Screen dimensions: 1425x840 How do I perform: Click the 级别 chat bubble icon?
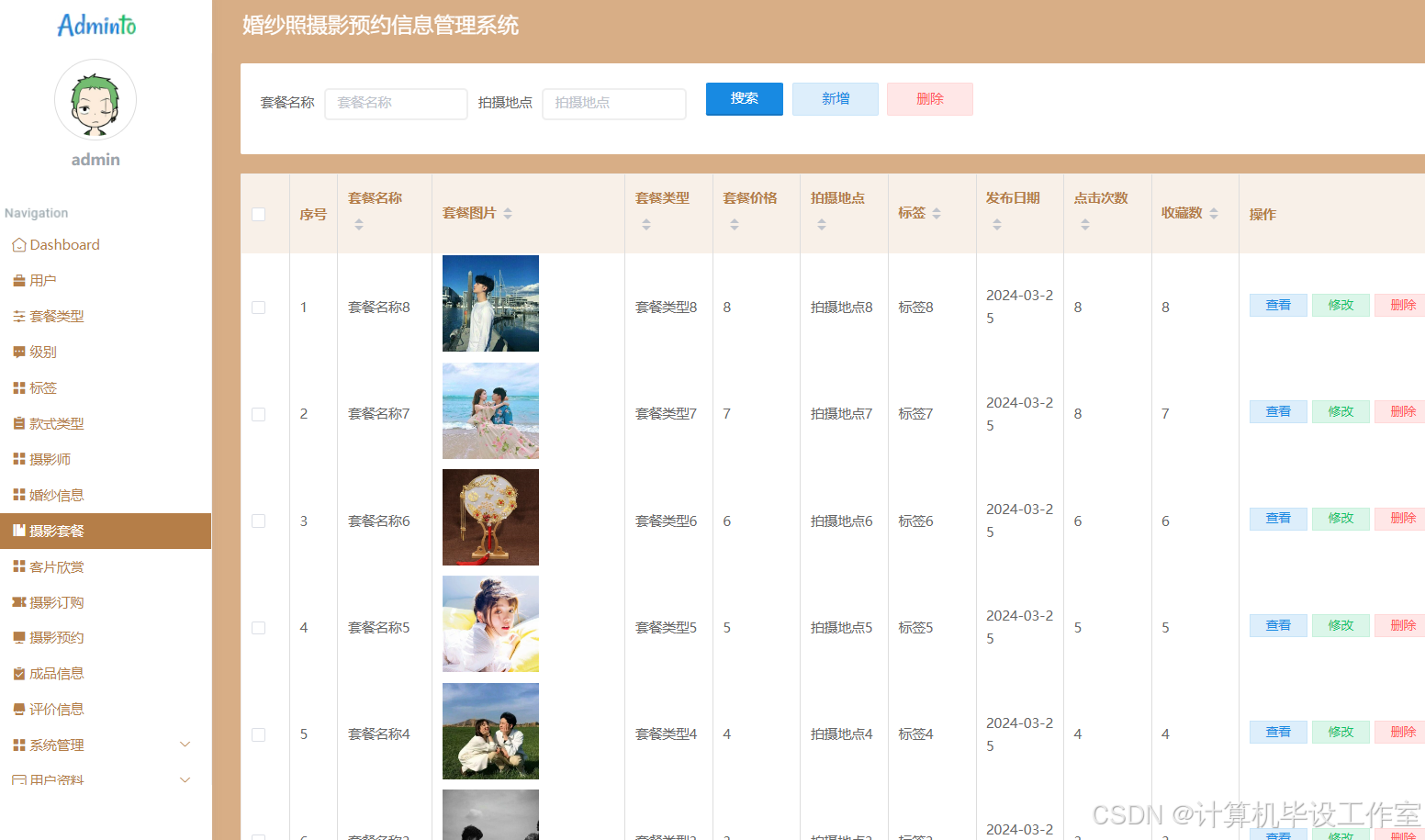18,353
